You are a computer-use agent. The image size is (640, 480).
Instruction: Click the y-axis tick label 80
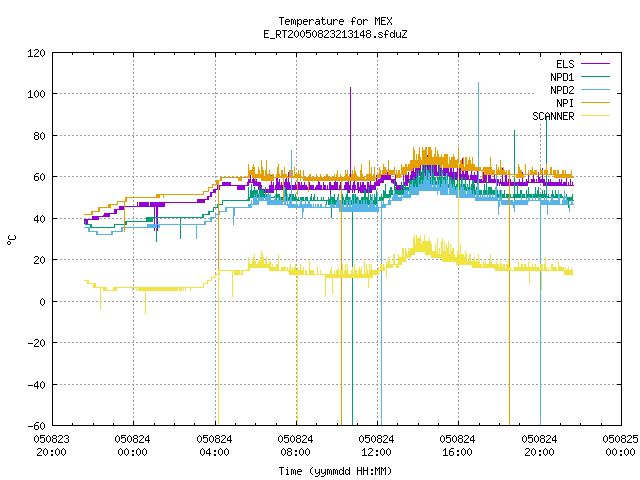coord(40,136)
